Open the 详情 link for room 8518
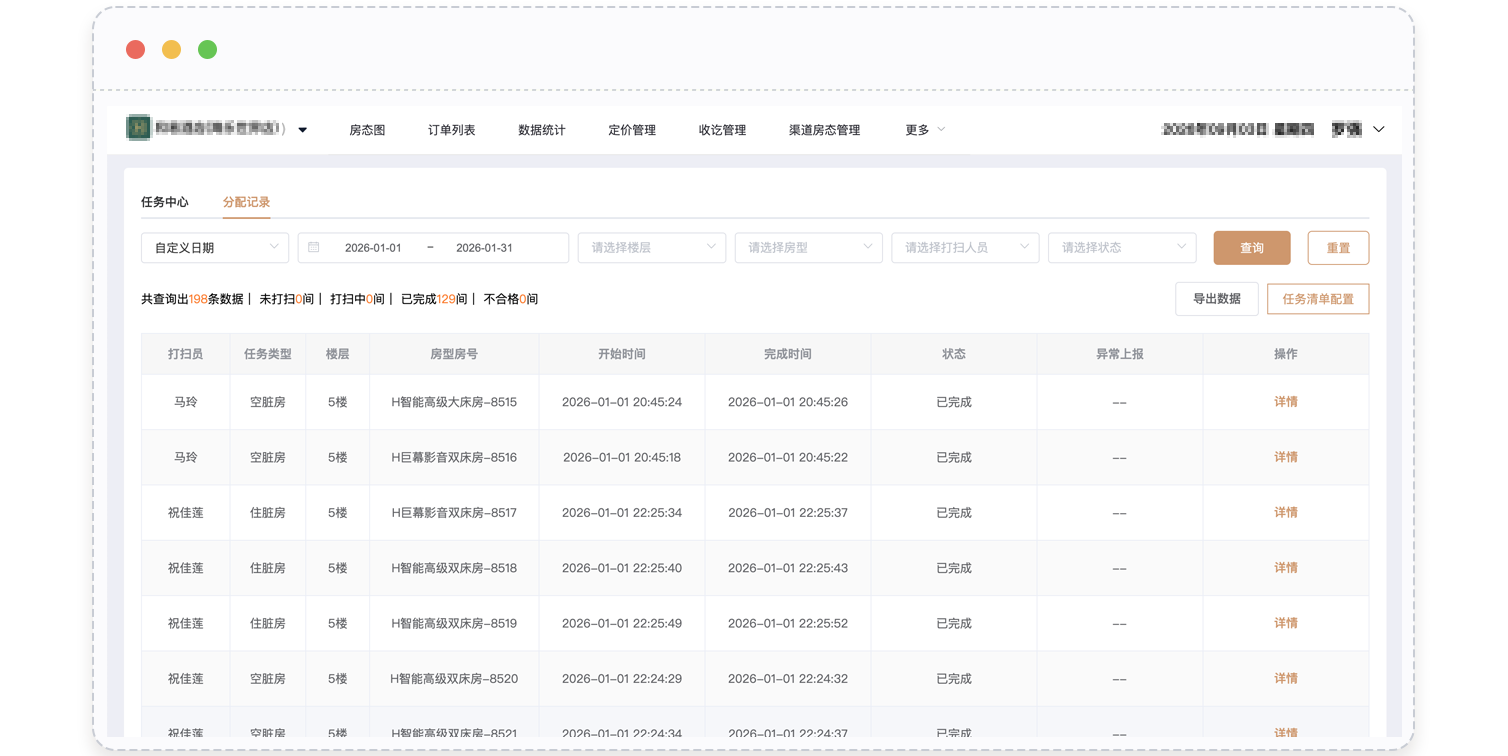The width and height of the screenshot is (1508, 756). [1286, 568]
